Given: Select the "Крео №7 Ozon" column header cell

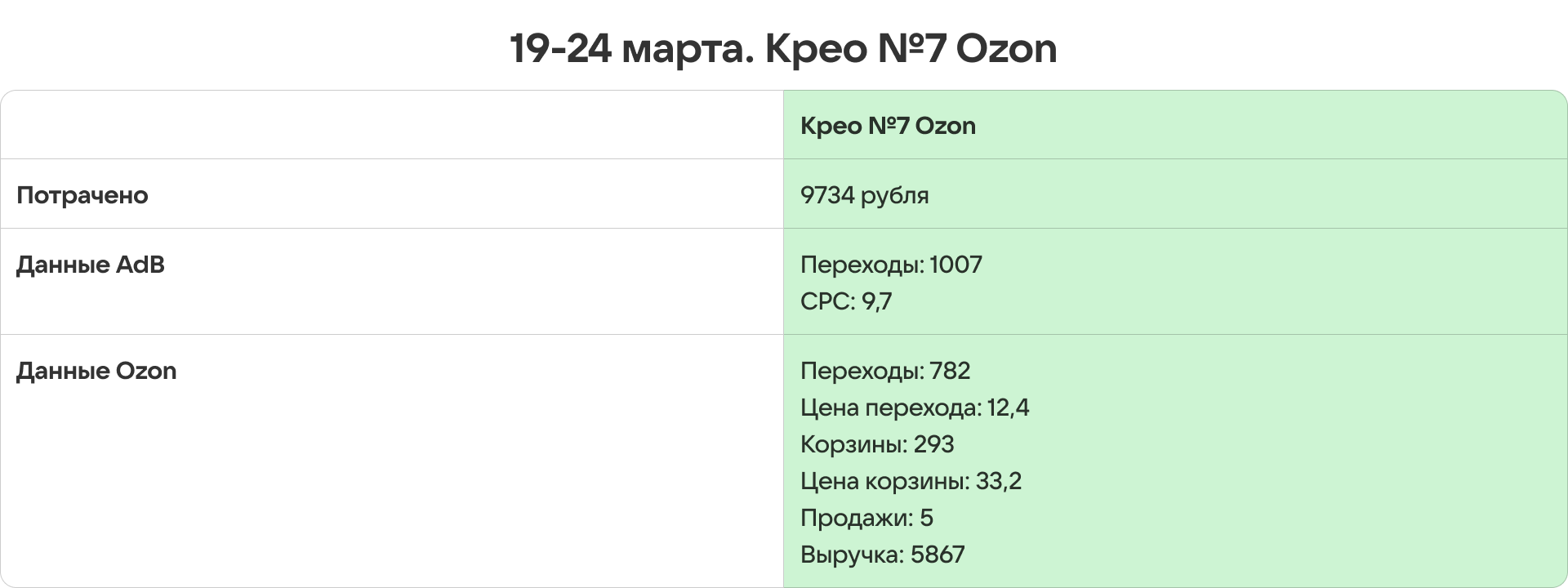Looking at the screenshot, I should click(x=888, y=126).
